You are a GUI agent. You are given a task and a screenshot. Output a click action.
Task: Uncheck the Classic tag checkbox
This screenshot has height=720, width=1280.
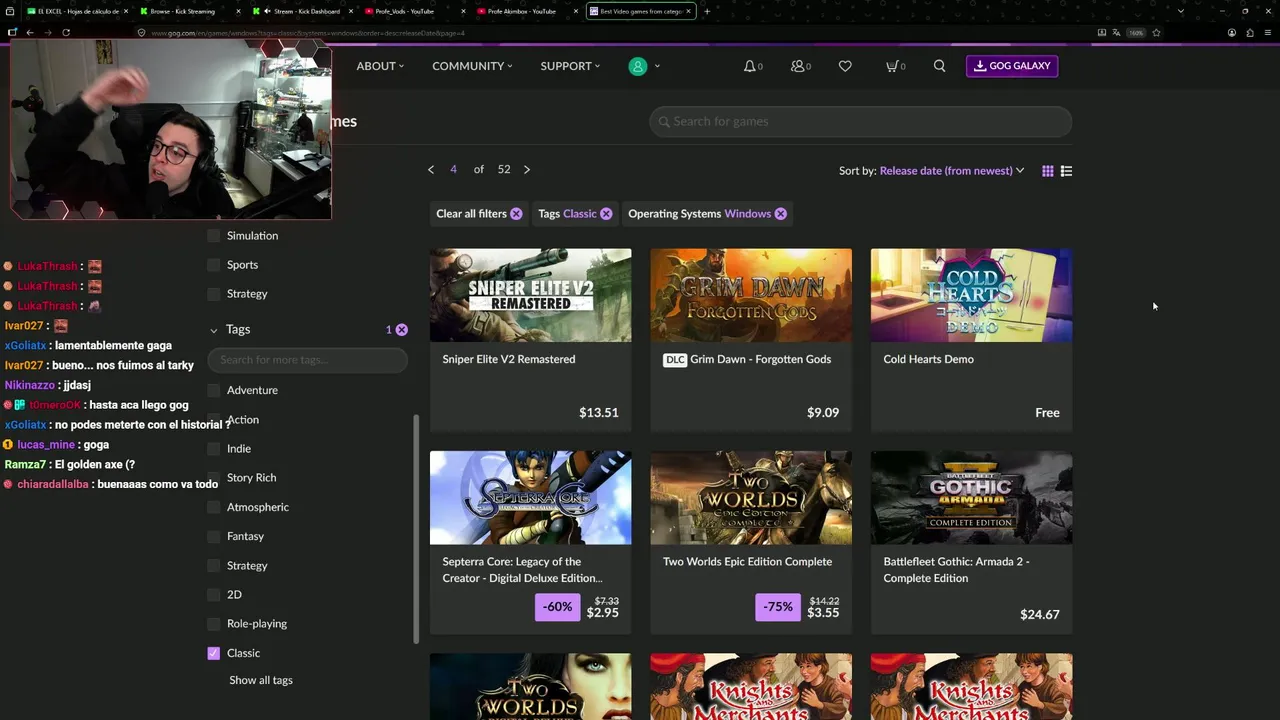[213, 653]
